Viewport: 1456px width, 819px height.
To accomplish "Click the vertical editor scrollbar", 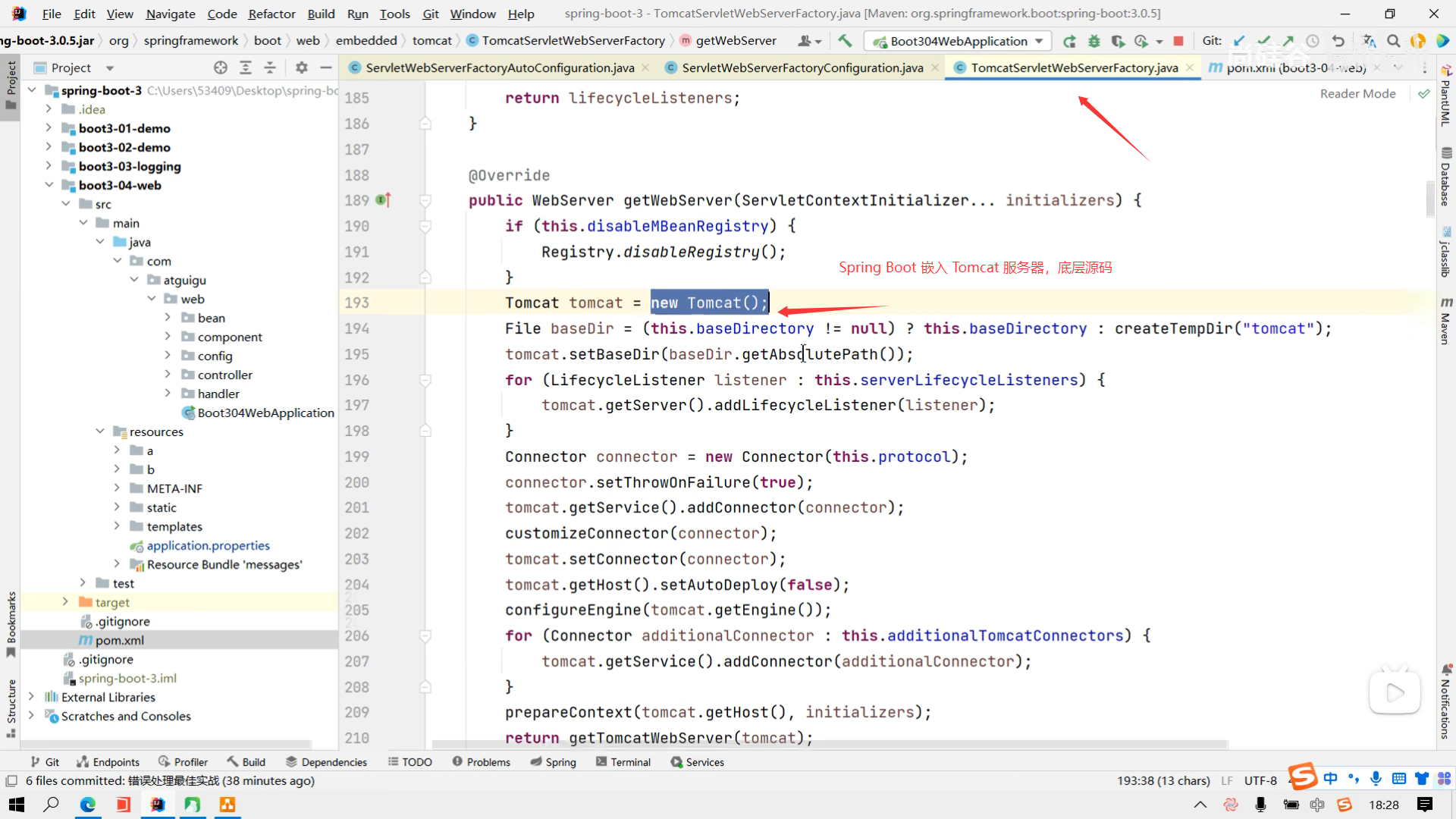I will (x=1430, y=197).
